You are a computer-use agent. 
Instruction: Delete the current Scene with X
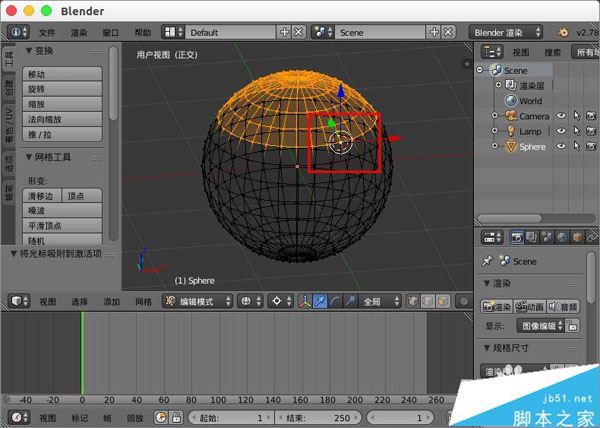448,32
